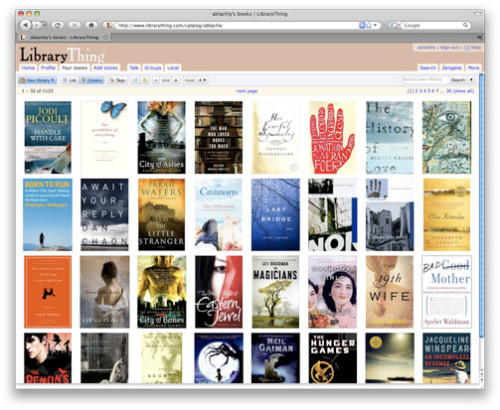Open the More tab
The width and height of the screenshot is (500, 410).
[x=473, y=68]
